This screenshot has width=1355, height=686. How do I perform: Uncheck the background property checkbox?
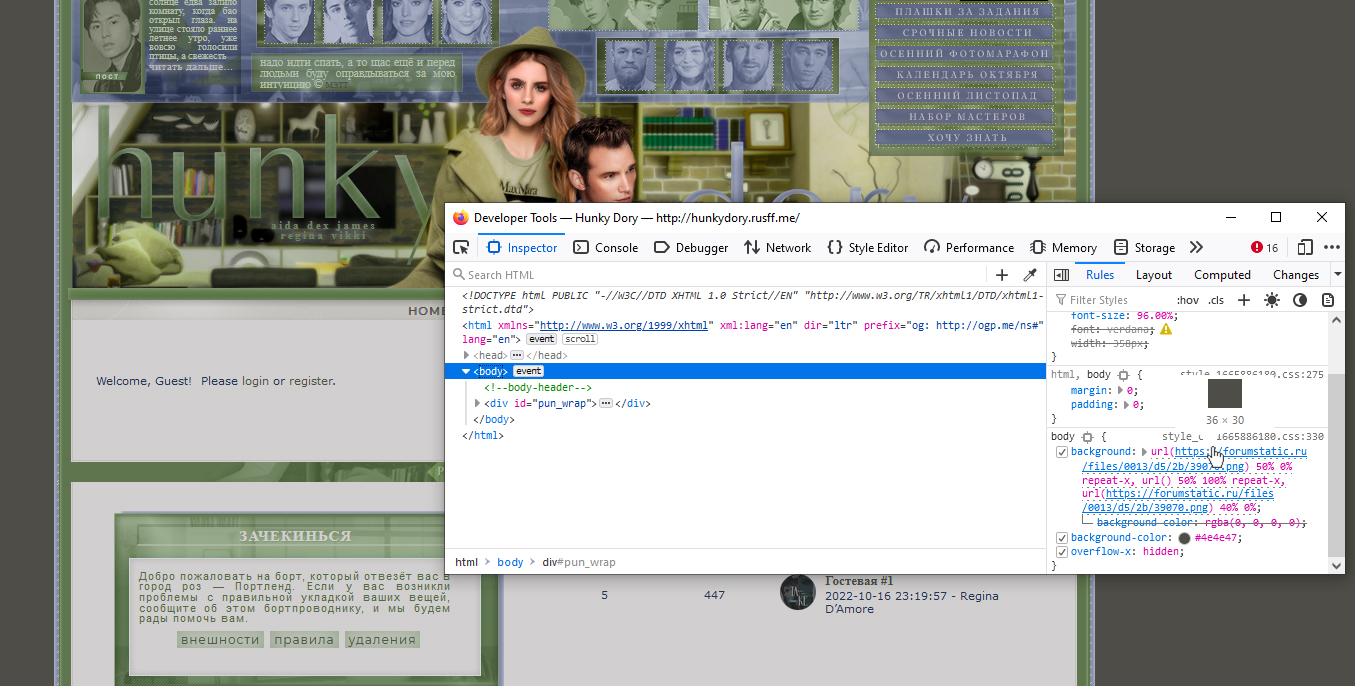click(1062, 452)
